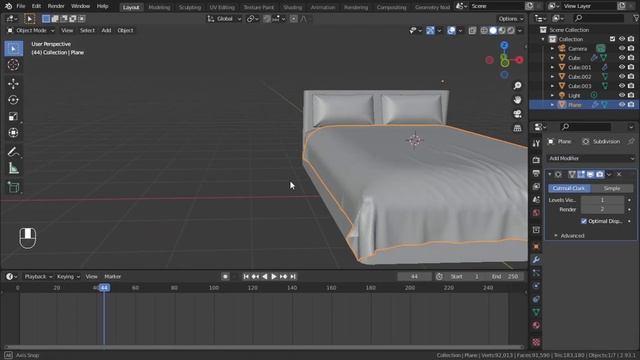Select the Cursor tool
The image size is (640, 360).
click(13, 65)
